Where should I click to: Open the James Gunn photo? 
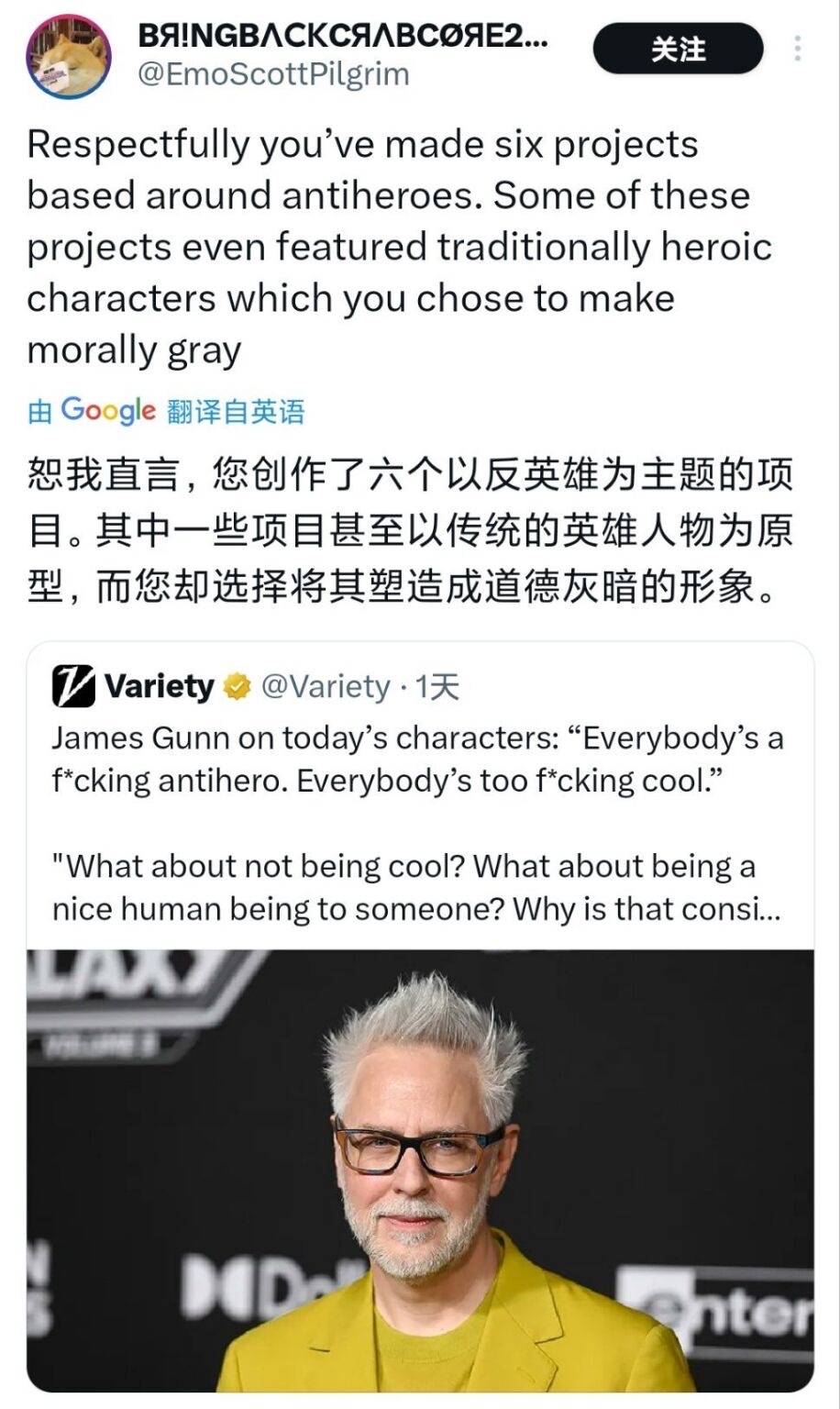point(420,1170)
